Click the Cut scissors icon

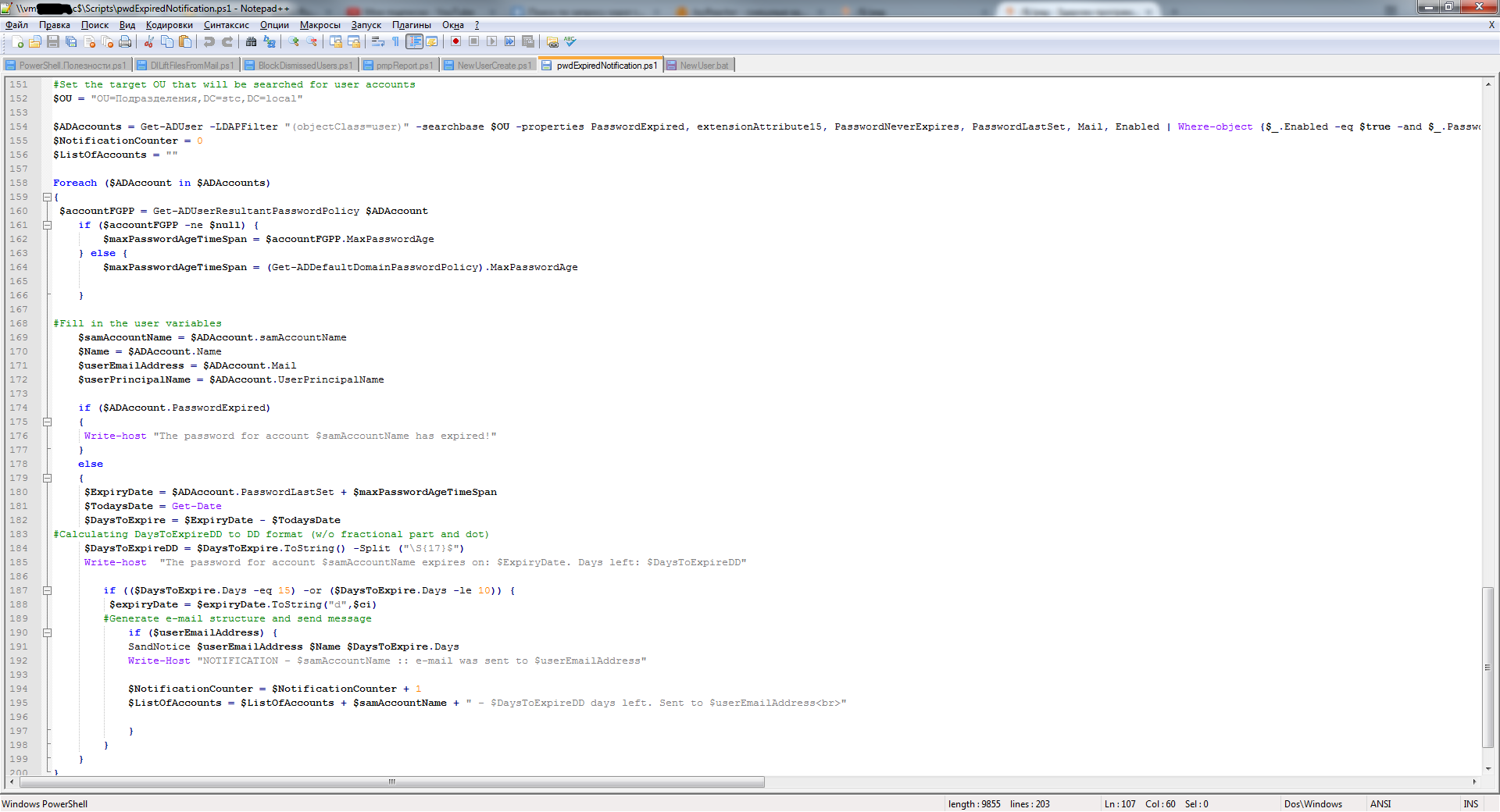[148, 42]
